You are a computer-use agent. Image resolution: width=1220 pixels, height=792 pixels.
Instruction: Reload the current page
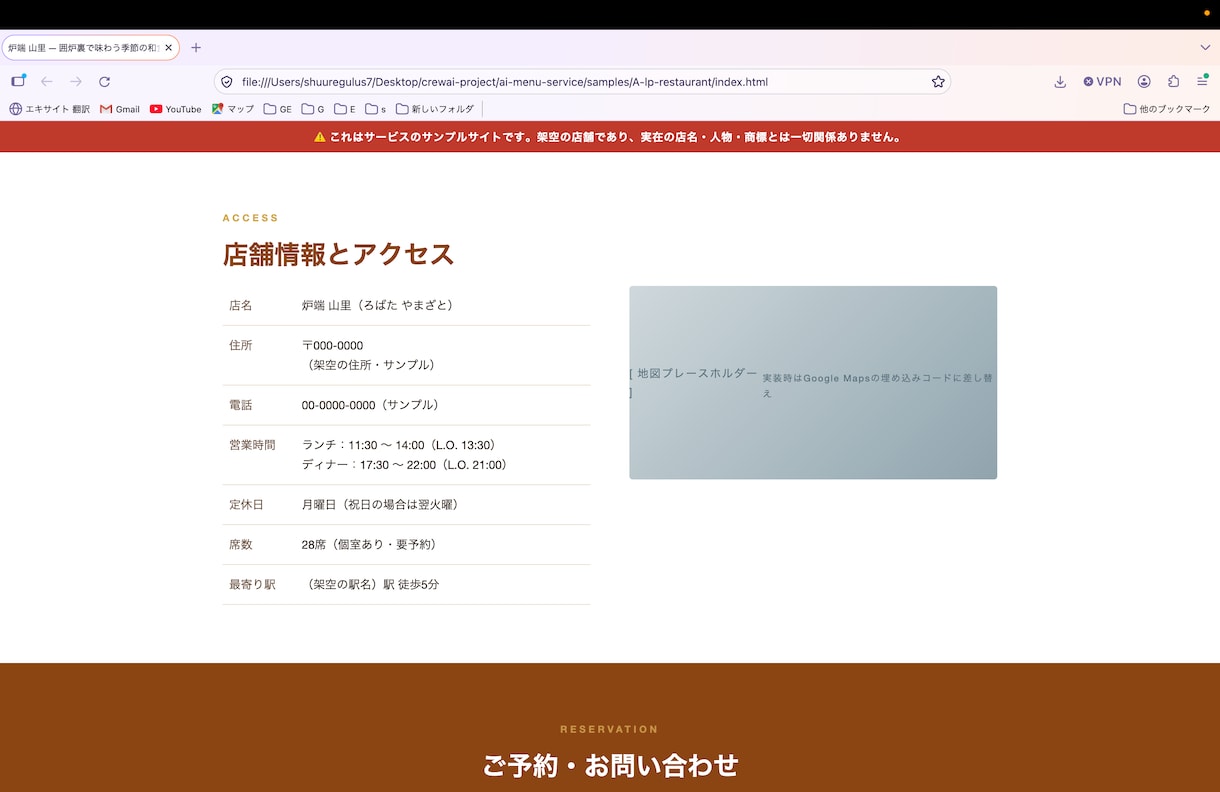[104, 81]
